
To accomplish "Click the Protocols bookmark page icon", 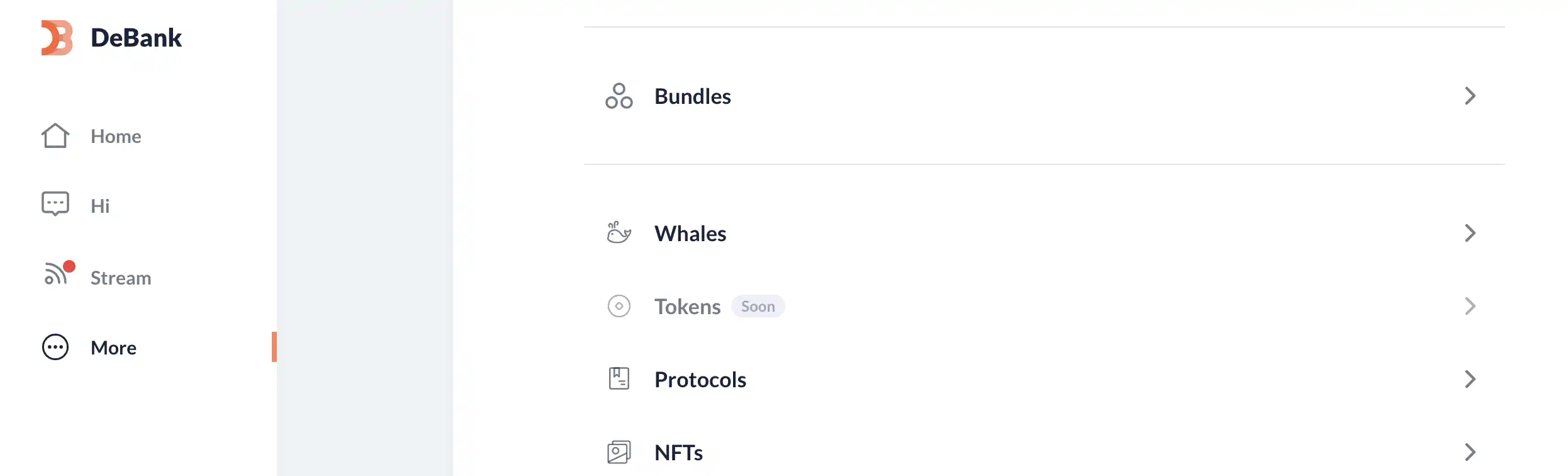I will (x=619, y=379).
